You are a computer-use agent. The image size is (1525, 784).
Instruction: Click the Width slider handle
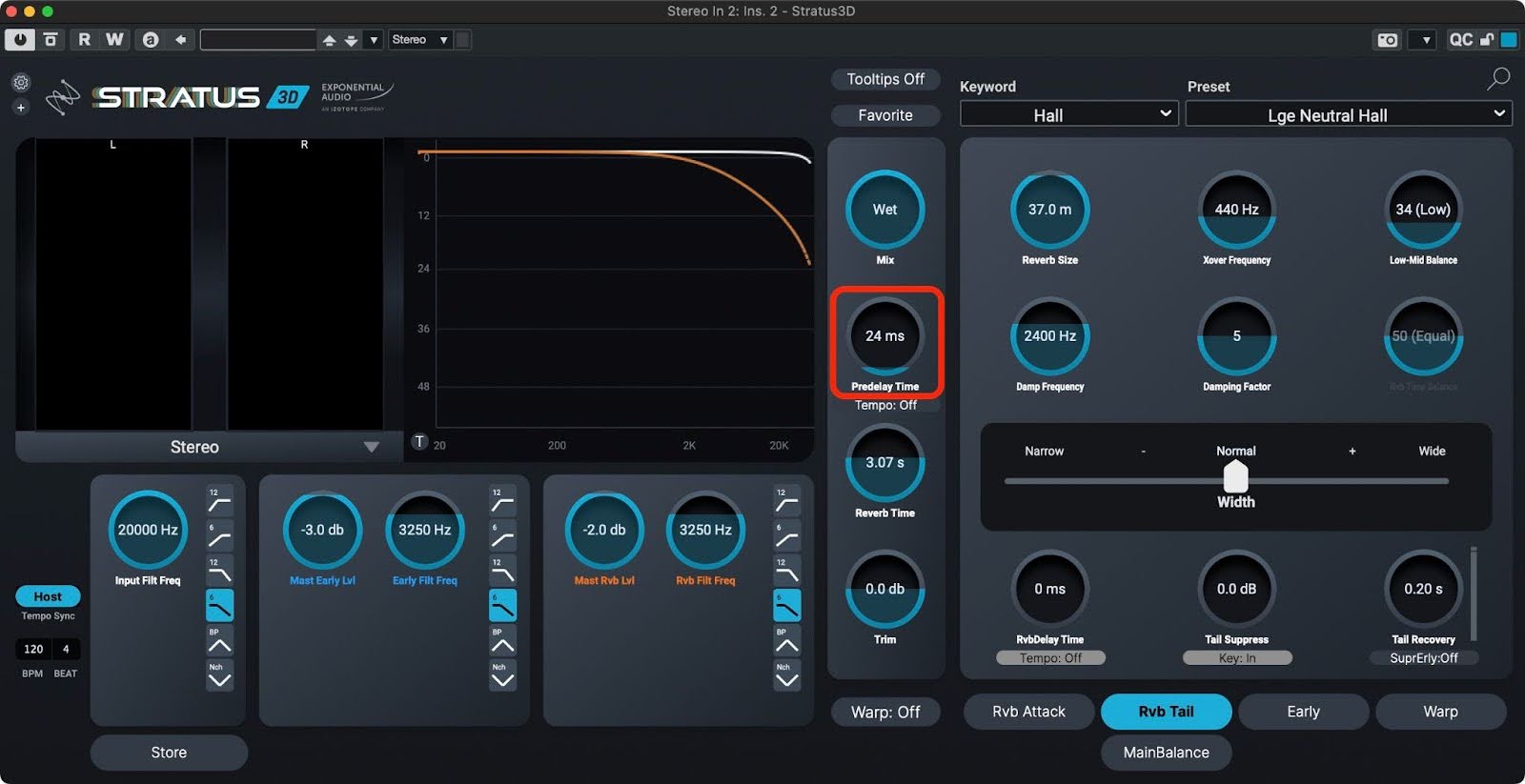(1235, 476)
